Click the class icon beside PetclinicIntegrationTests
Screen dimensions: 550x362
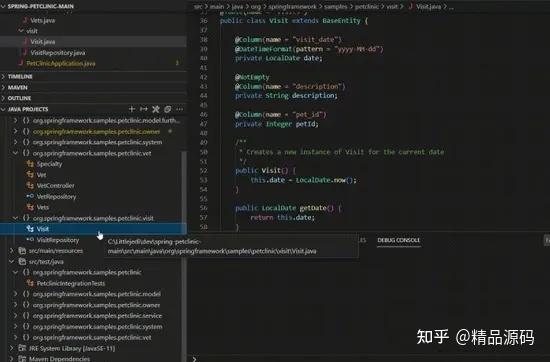(x=31, y=283)
